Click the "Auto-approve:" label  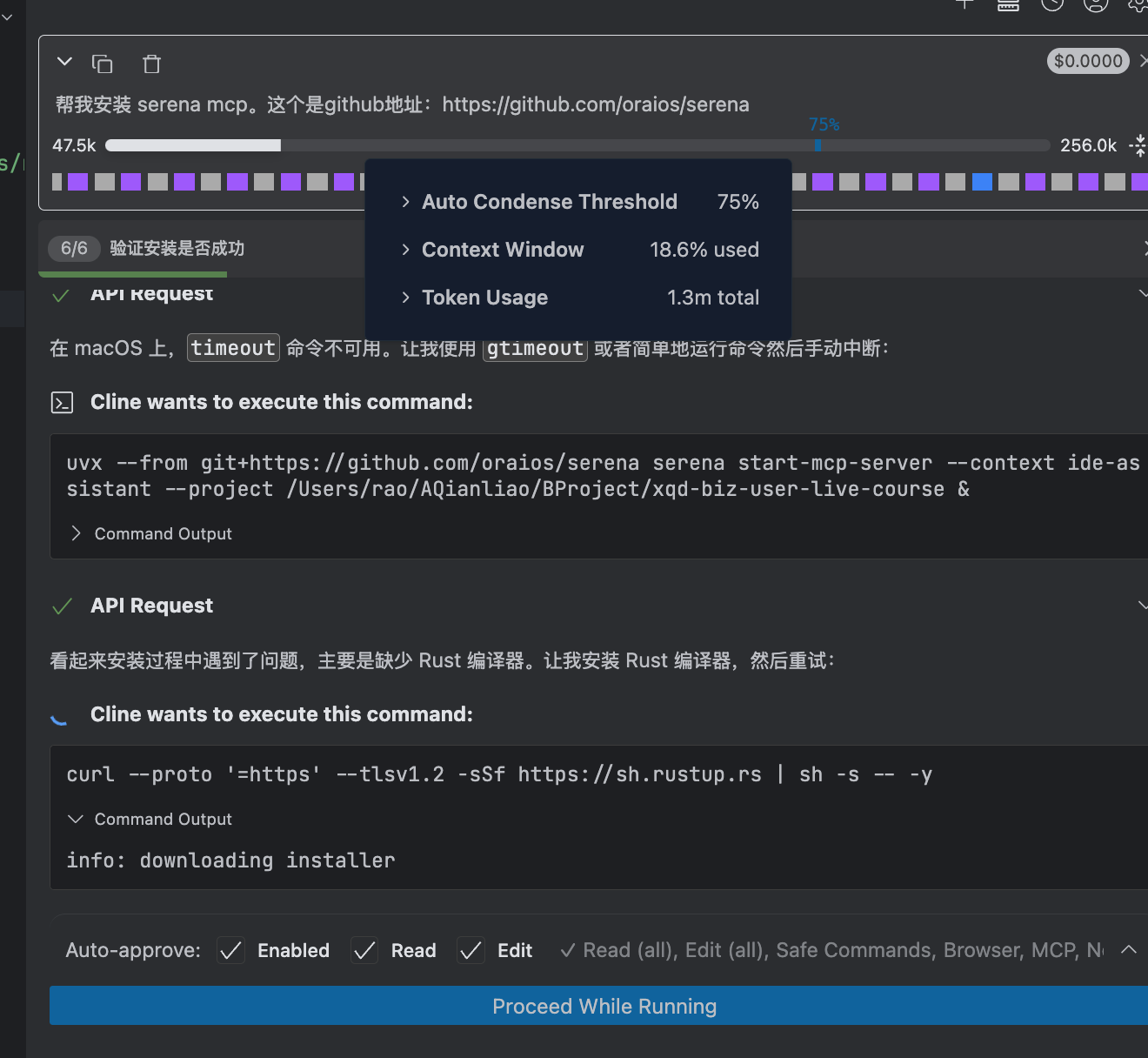tap(133, 950)
